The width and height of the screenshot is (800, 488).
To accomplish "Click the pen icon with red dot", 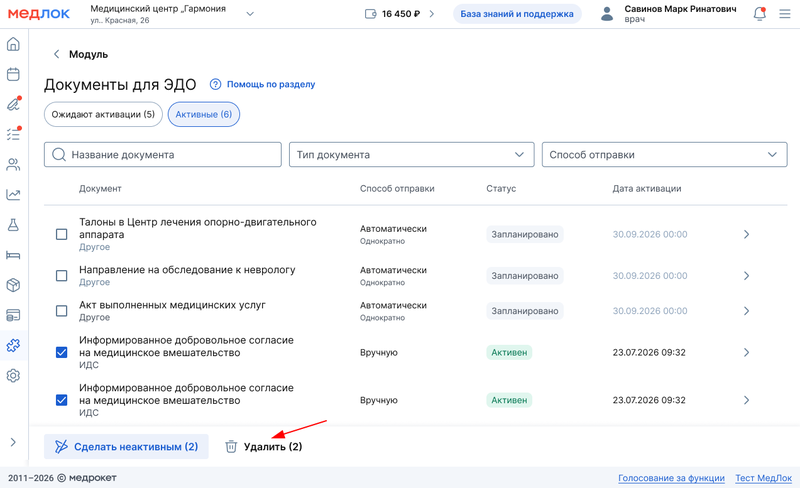I will [13, 105].
